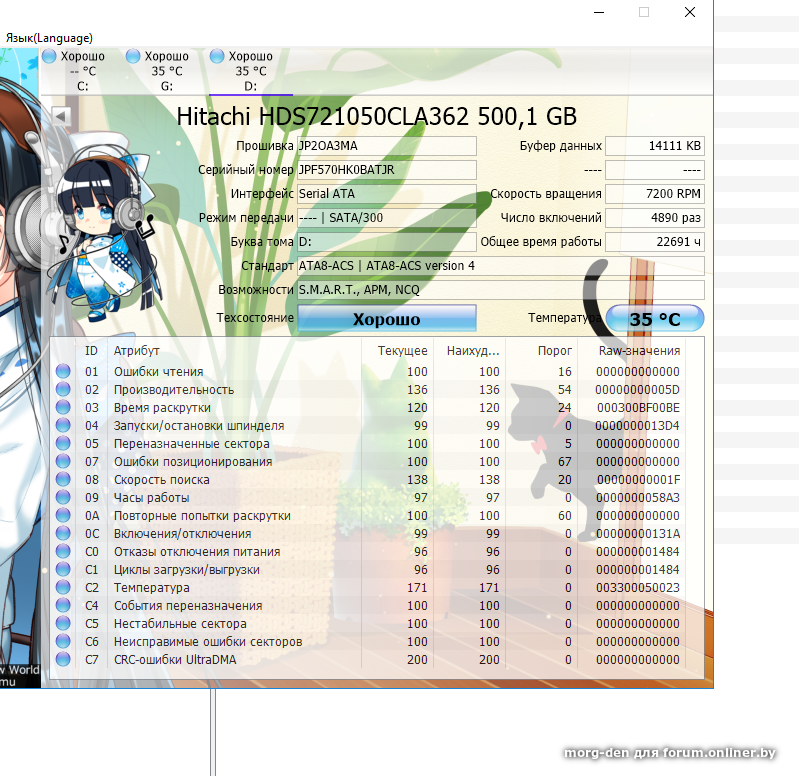The image size is (799, 776).
Task: Click the Serial ATA interface field
Action: coord(387,194)
